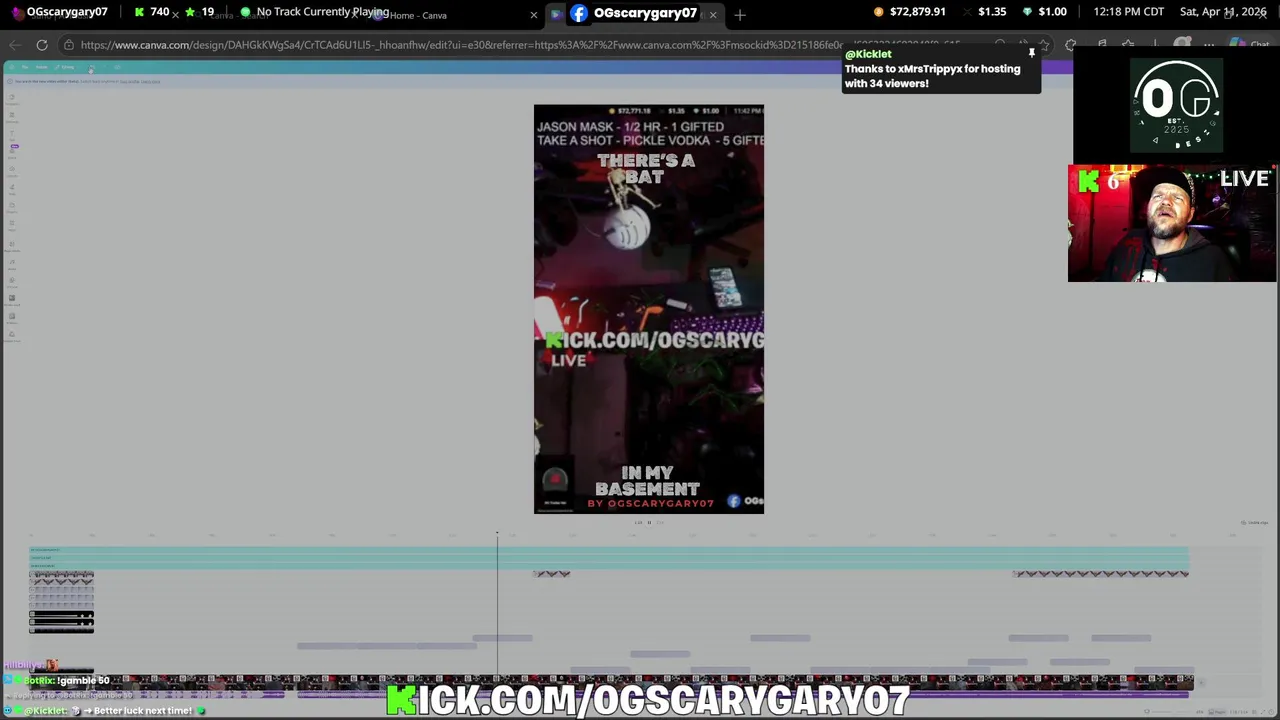Bookmark this page with the star icon

click(x=1044, y=45)
